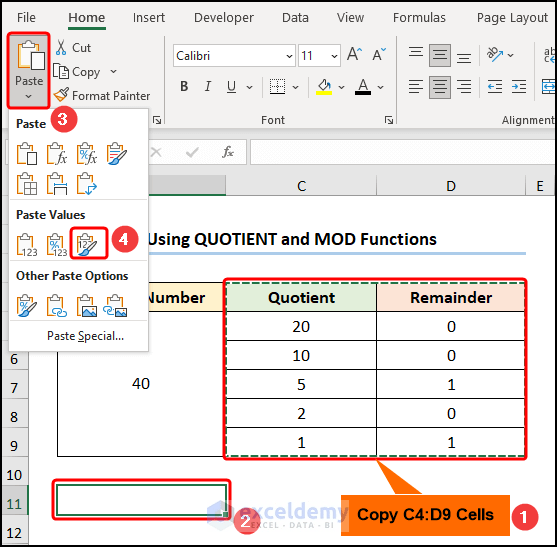Toggle Underline formatting

tap(232, 86)
